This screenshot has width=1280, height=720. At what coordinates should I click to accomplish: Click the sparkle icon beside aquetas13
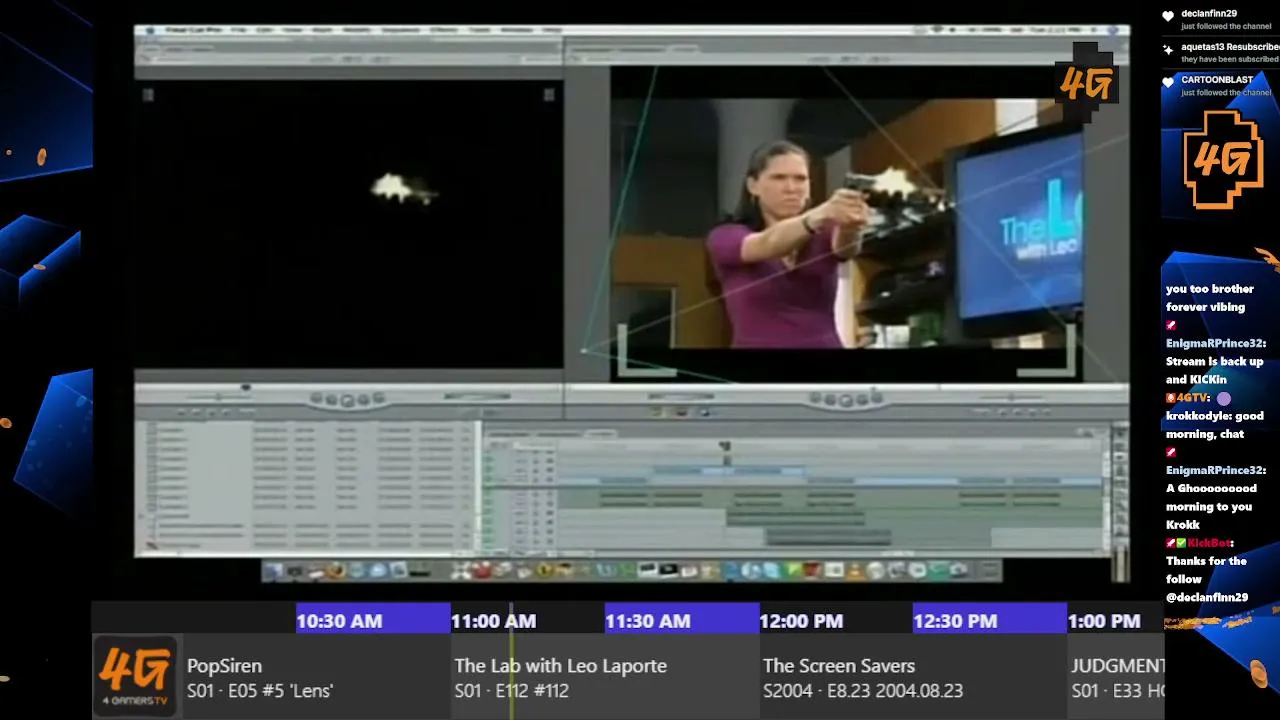point(1168,49)
